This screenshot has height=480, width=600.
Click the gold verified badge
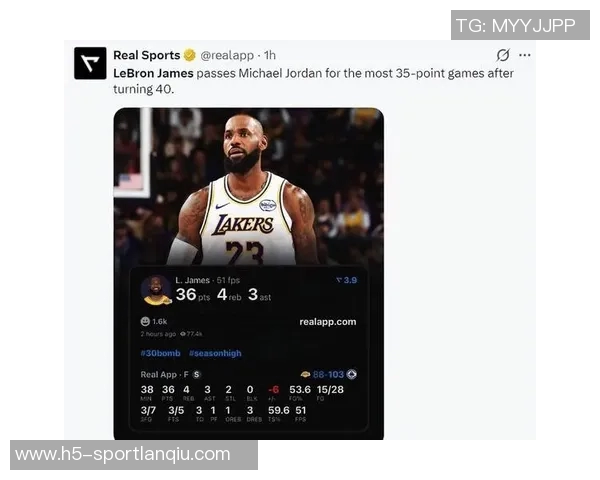tap(189, 55)
